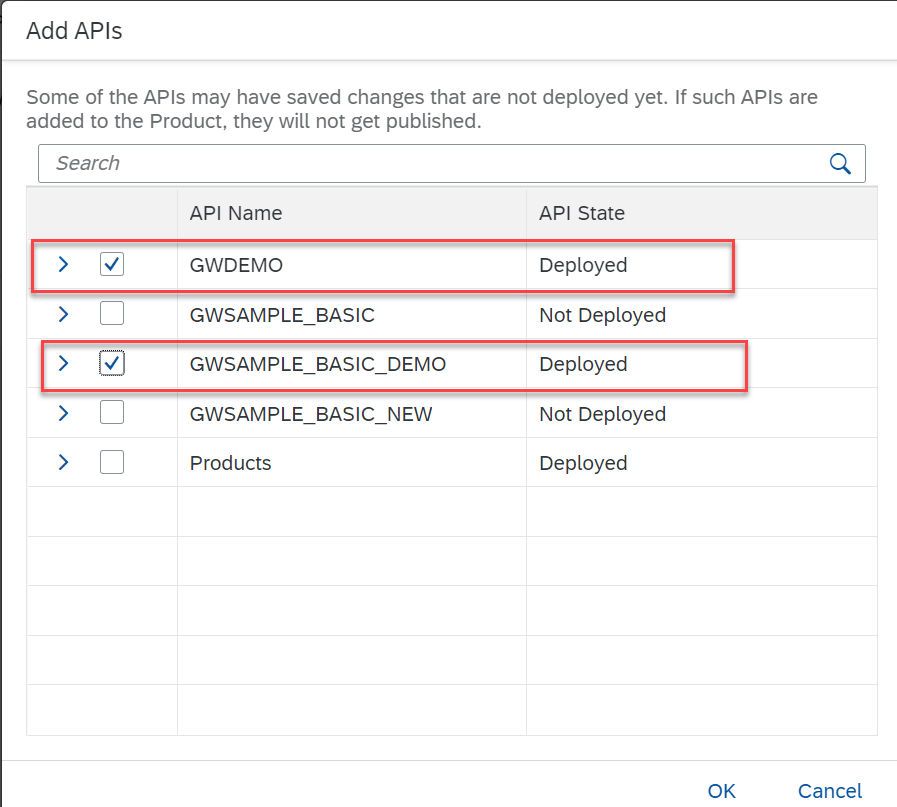The image size is (897, 807).
Task: Expand the GWSAMPLE_BASIC row chevron
Action: pos(64,315)
